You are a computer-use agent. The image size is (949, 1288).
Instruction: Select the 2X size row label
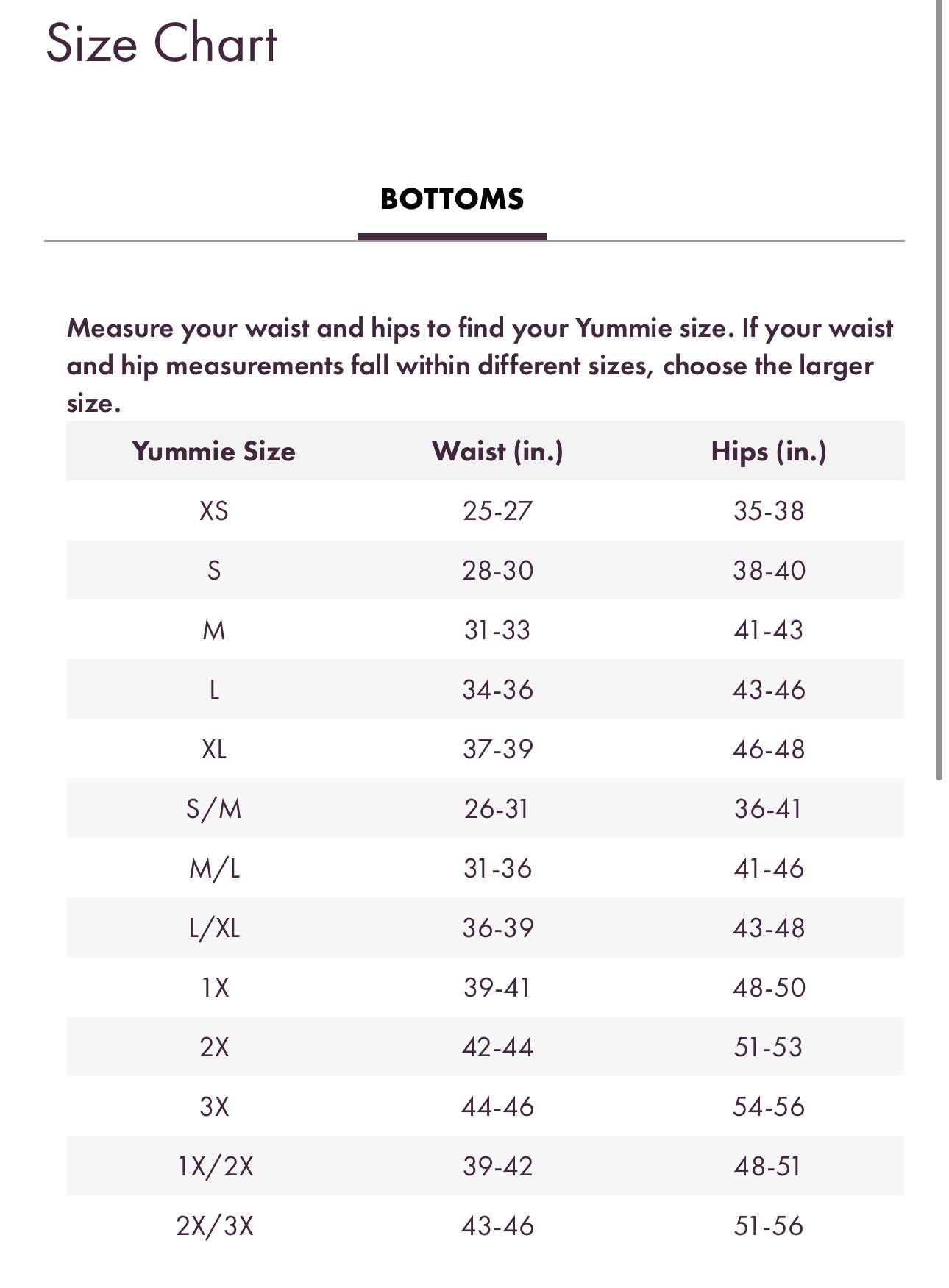click(x=213, y=1047)
